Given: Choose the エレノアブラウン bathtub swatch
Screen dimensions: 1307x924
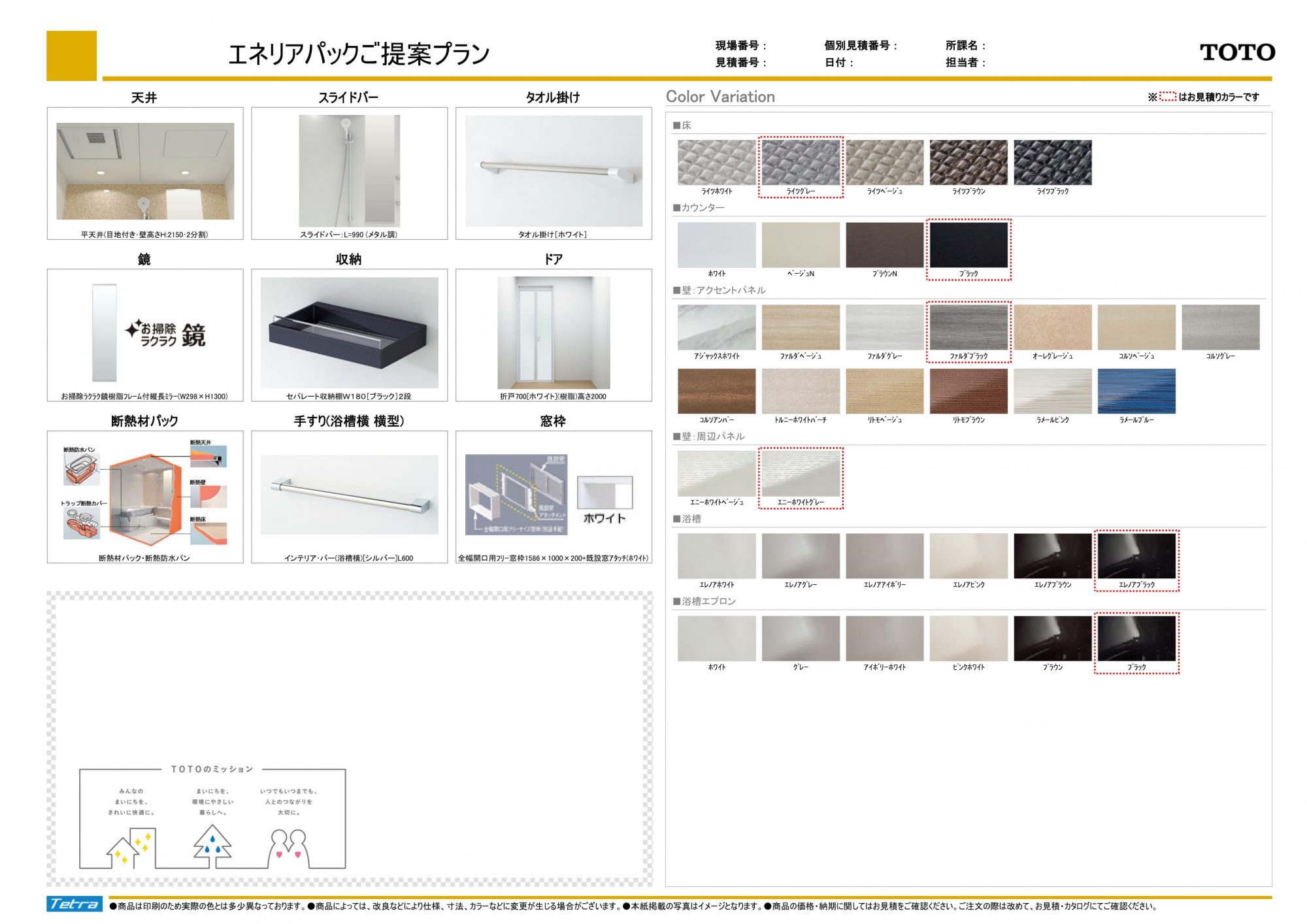Looking at the screenshot, I should [1053, 556].
